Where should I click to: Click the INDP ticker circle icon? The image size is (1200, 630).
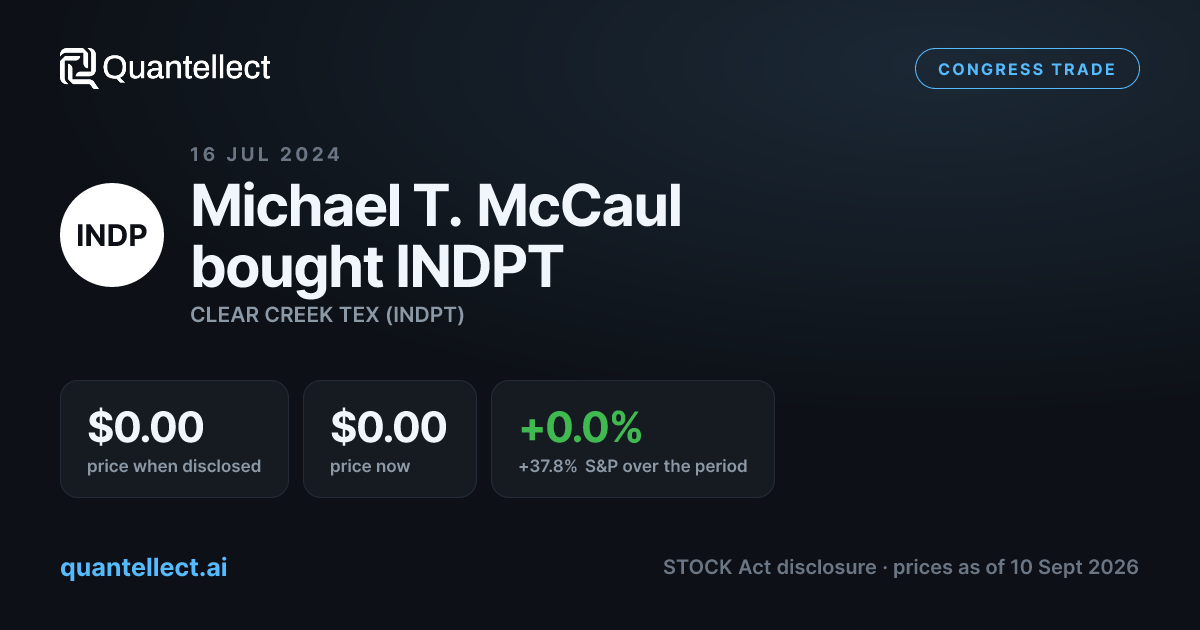coord(112,235)
